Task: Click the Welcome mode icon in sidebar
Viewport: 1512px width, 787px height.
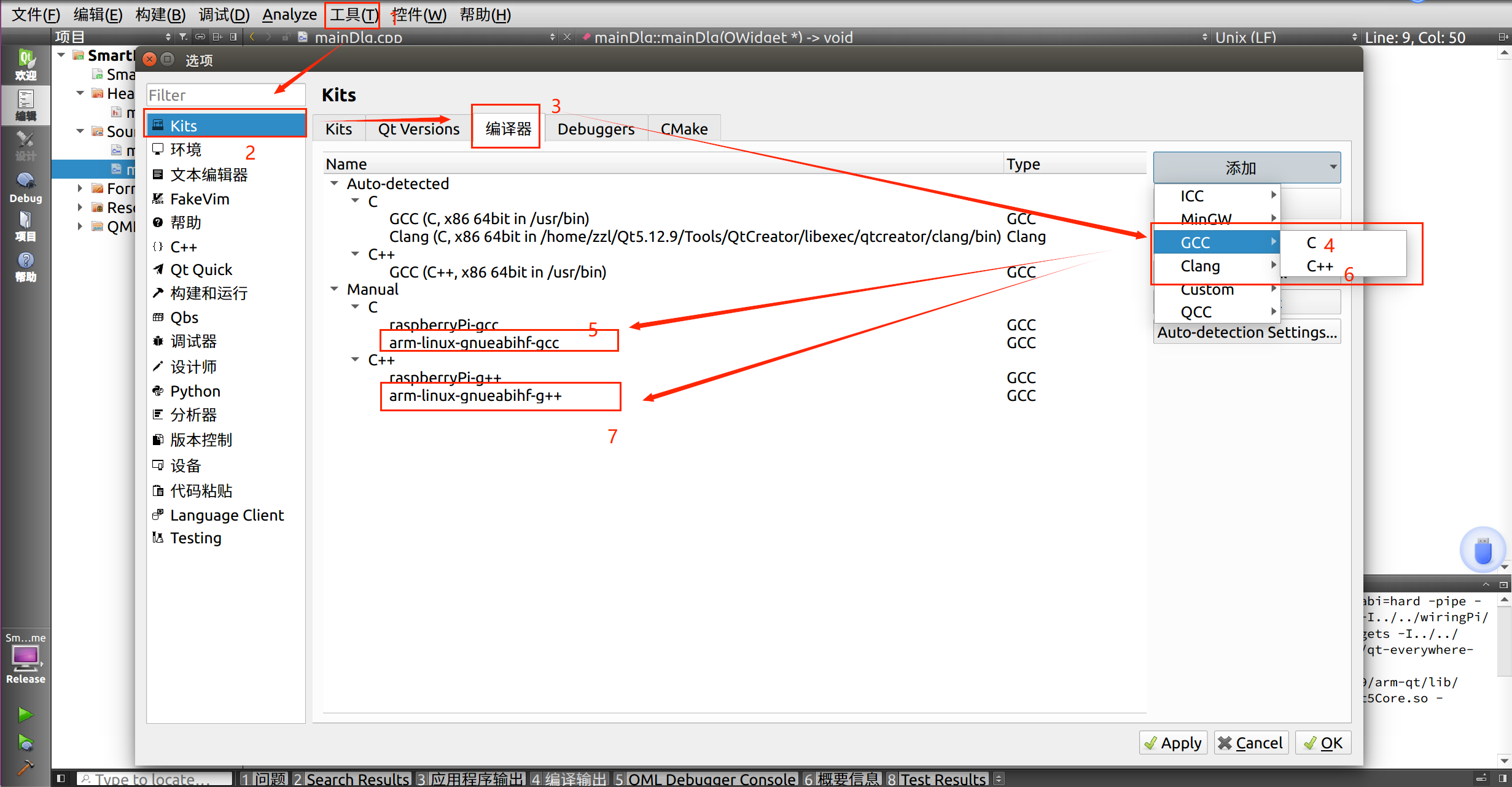Action: click(x=25, y=64)
